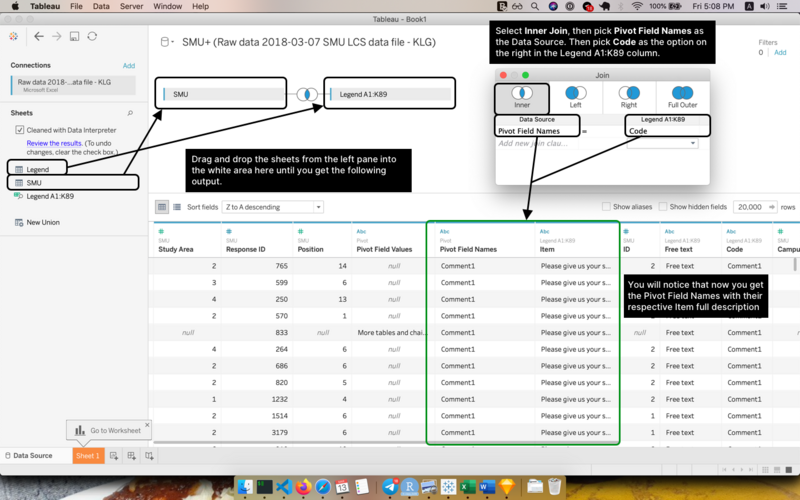Select the Right join type

(629, 97)
